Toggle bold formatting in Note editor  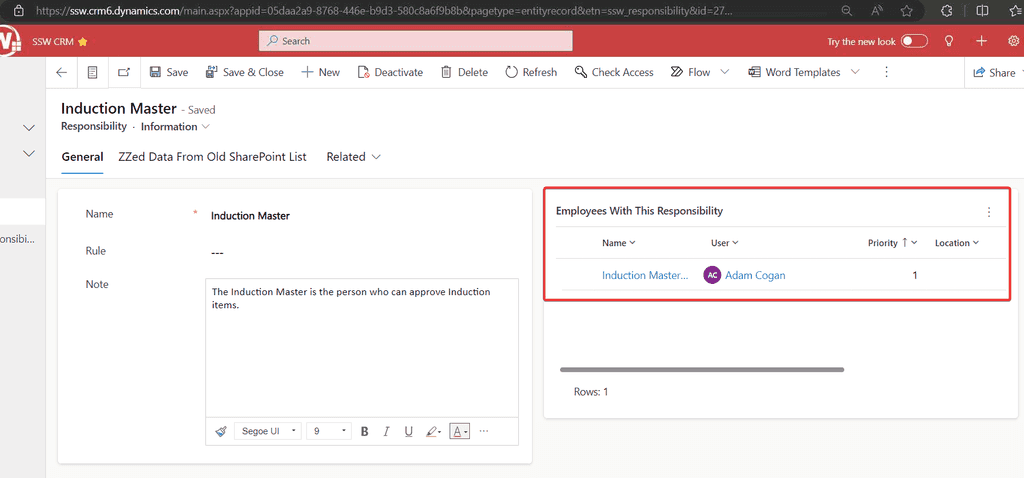coord(364,431)
